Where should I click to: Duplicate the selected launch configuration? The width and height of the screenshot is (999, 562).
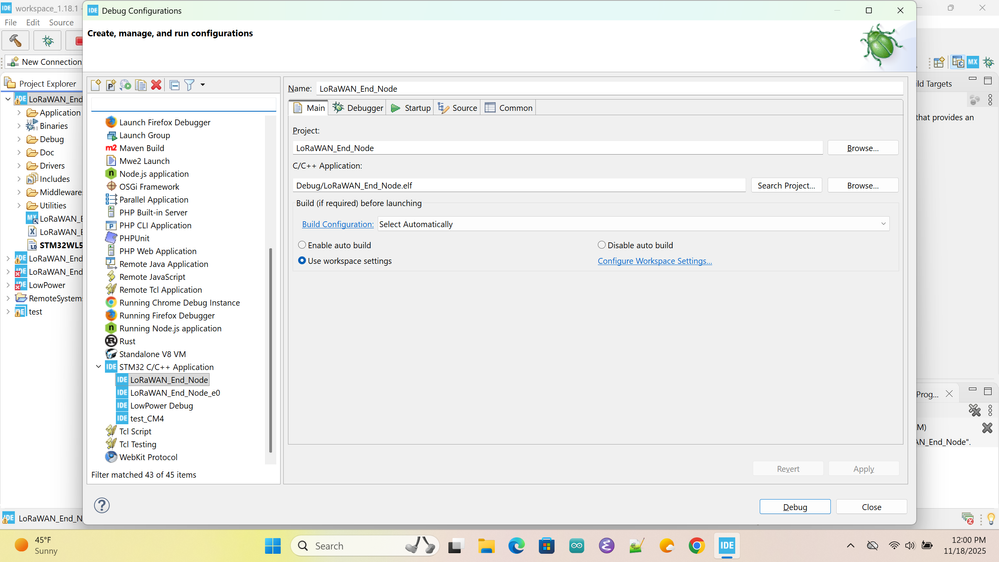[x=141, y=85]
